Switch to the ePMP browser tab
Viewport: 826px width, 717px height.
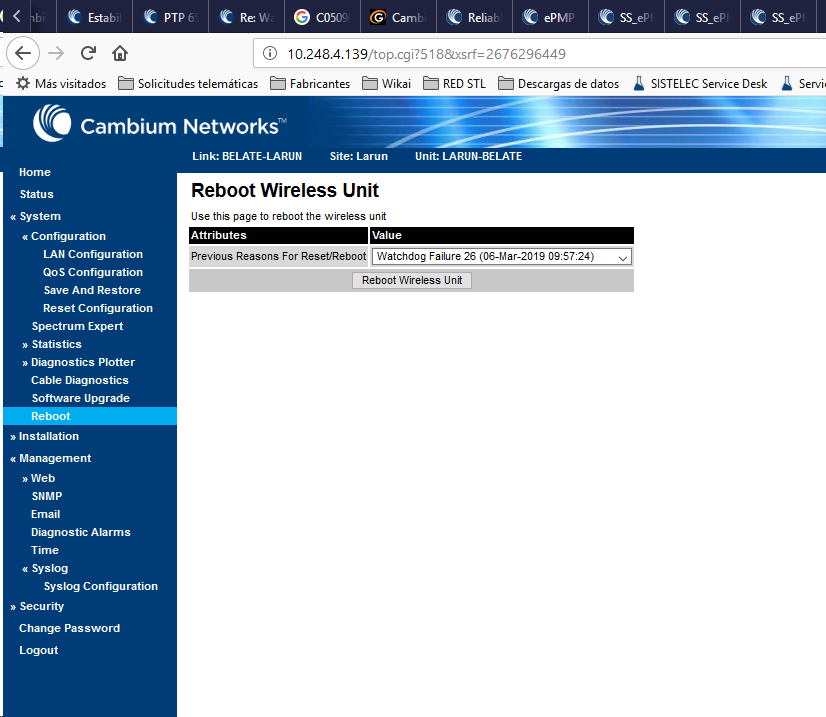(x=549, y=17)
